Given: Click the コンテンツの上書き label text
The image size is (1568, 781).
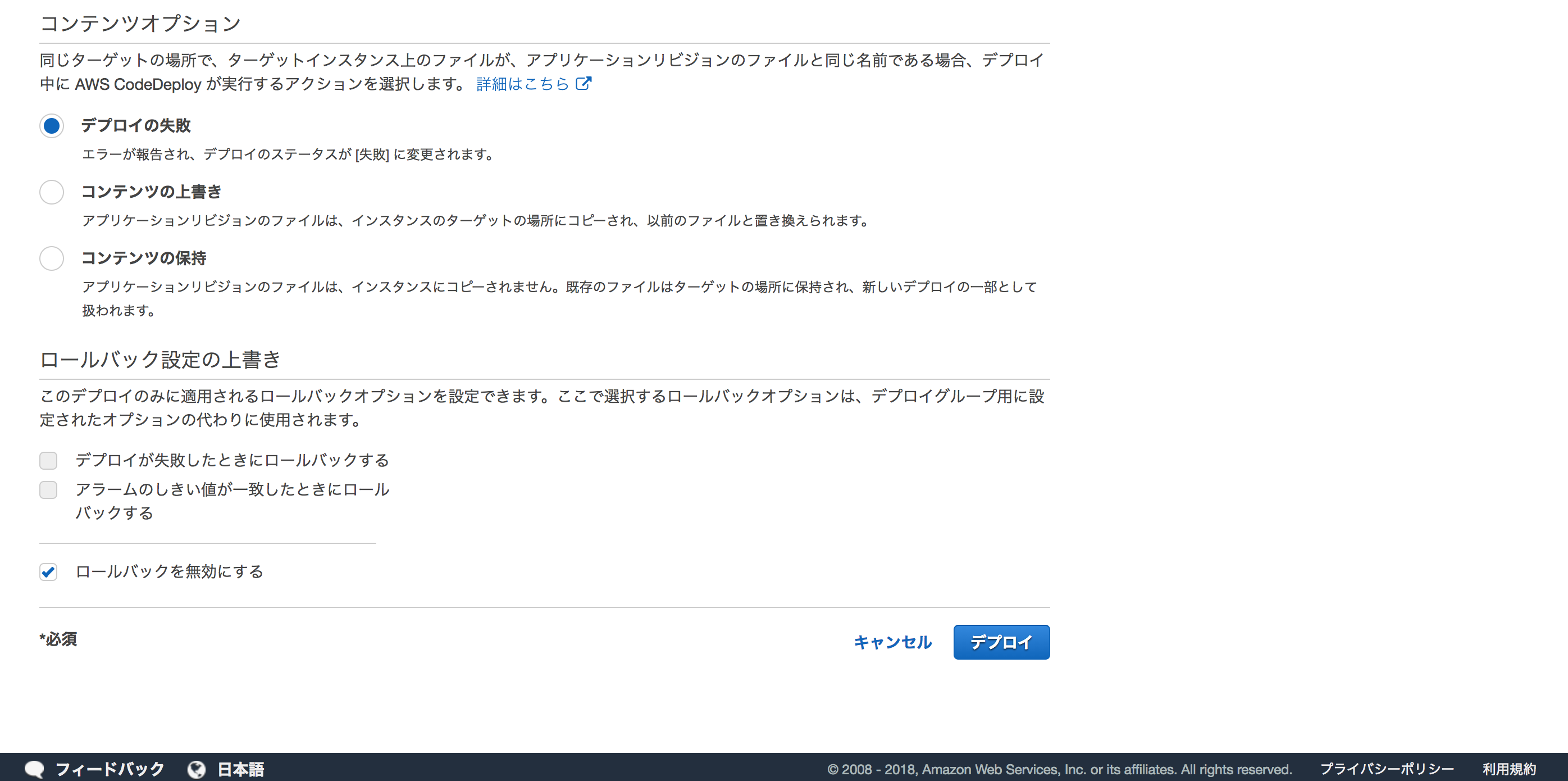Looking at the screenshot, I should point(152,192).
